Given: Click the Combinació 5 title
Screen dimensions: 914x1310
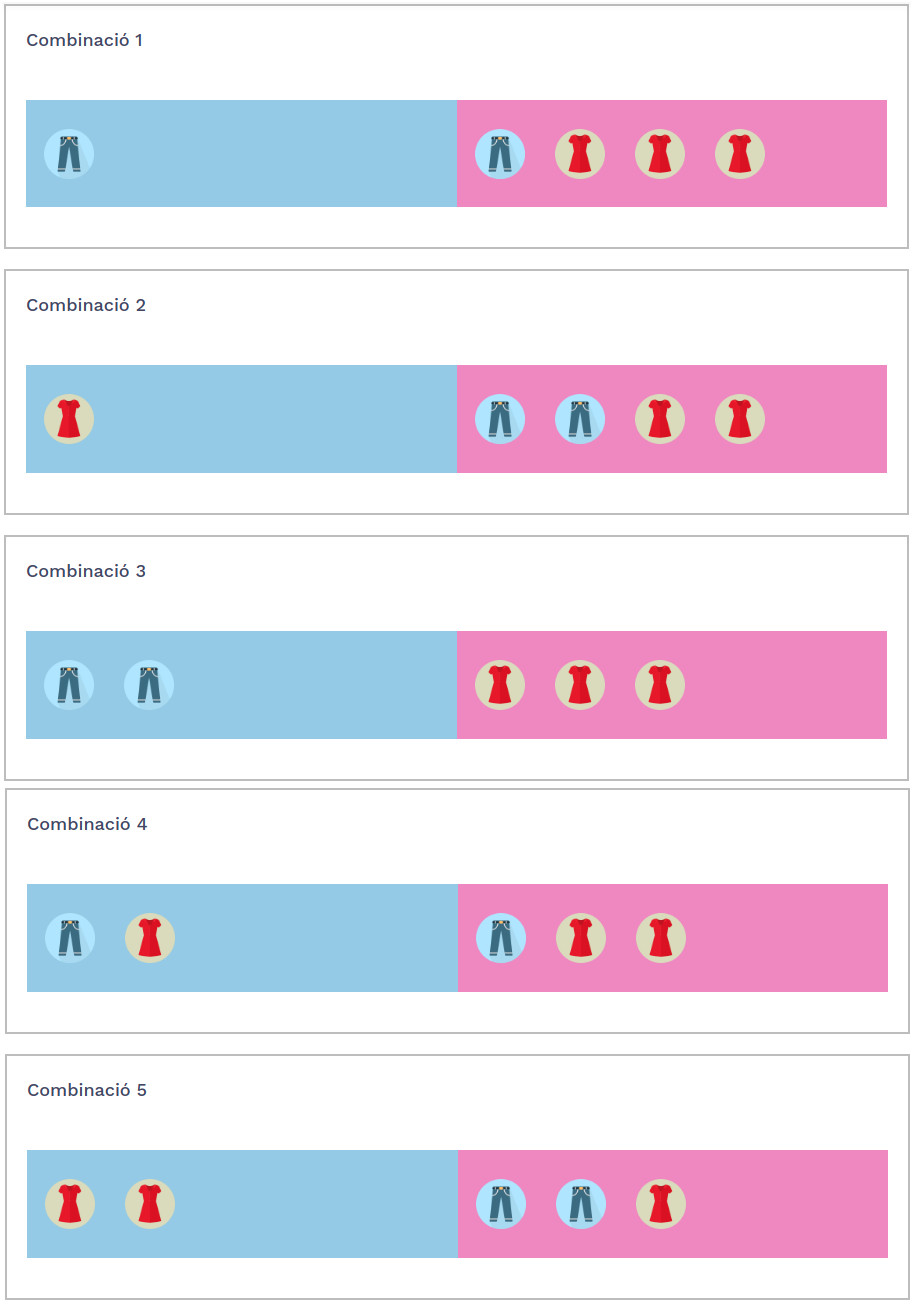Looking at the screenshot, I should tap(87, 1090).
